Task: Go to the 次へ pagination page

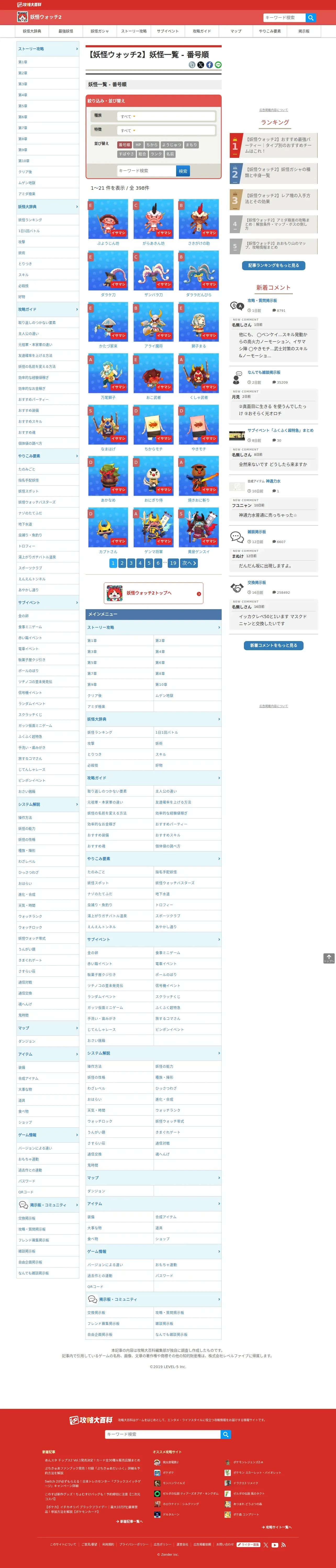Action: [x=189, y=563]
